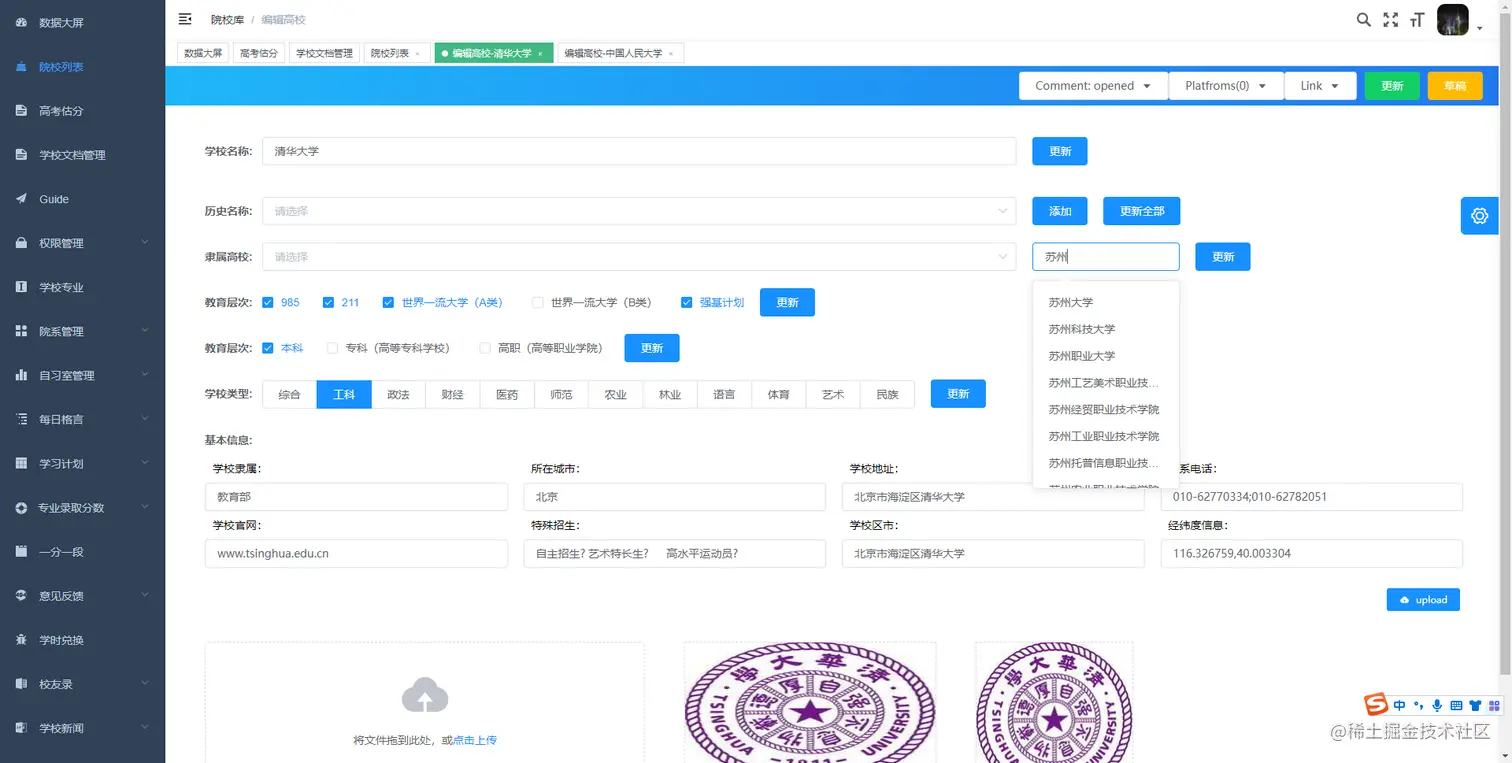Click the blue upload button
Image resolution: width=1512 pixels, height=763 pixels.
1423,599
